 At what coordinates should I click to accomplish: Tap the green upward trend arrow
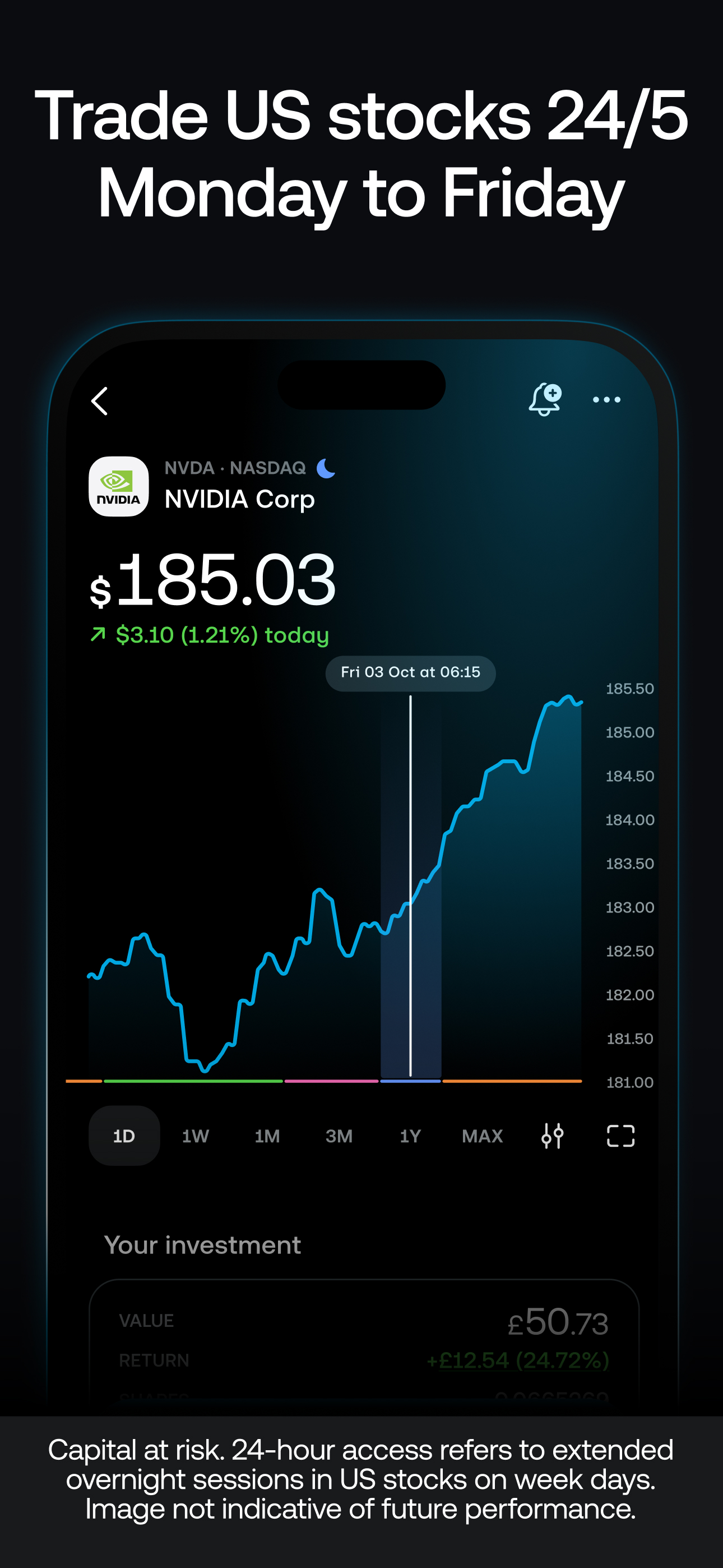(x=98, y=635)
